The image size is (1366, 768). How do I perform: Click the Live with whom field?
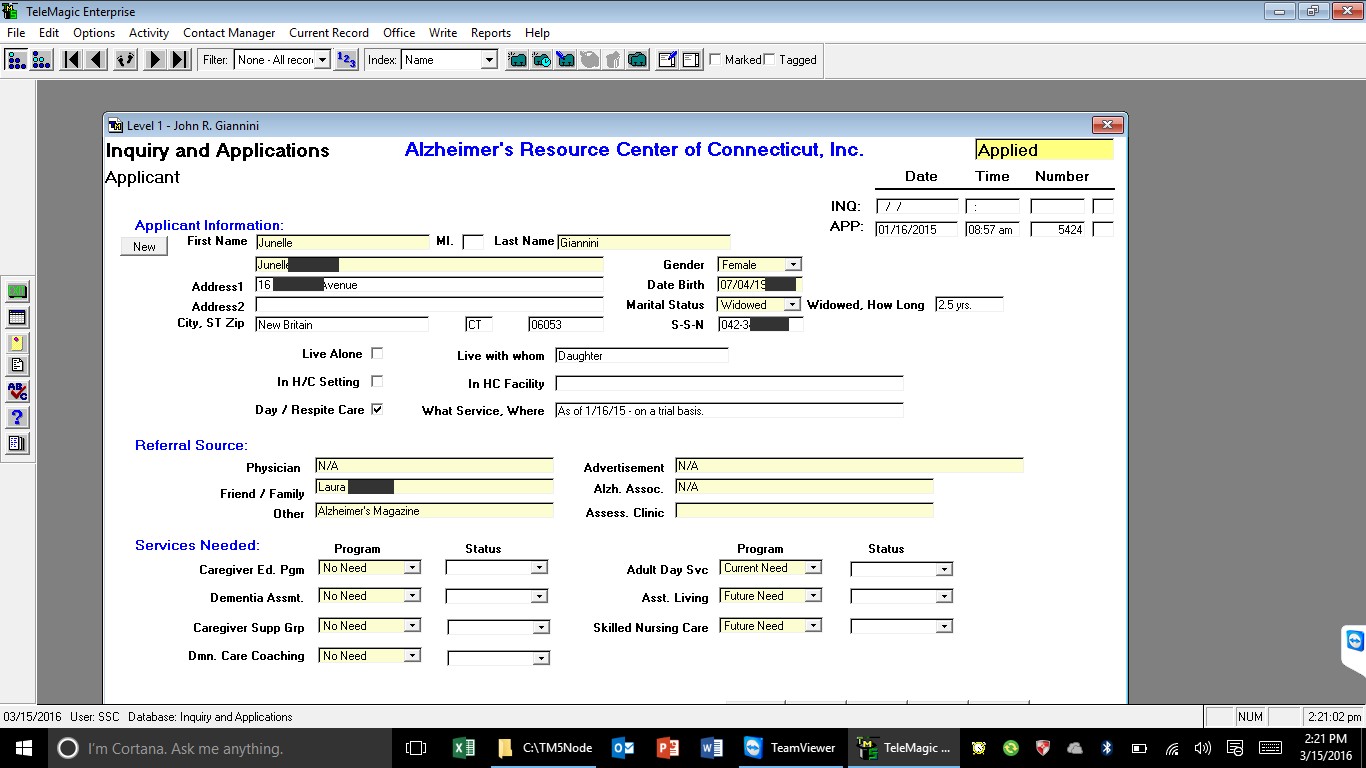click(642, 355)
